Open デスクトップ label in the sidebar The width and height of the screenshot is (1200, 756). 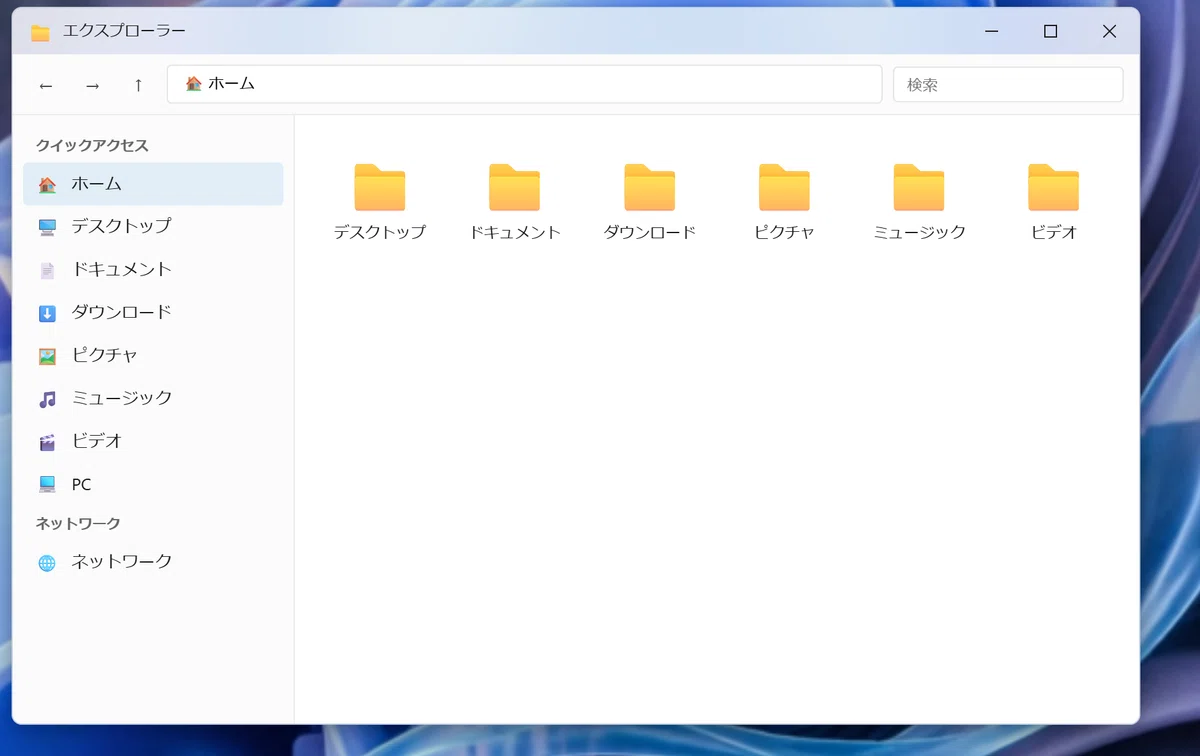(x=121, y=226)
